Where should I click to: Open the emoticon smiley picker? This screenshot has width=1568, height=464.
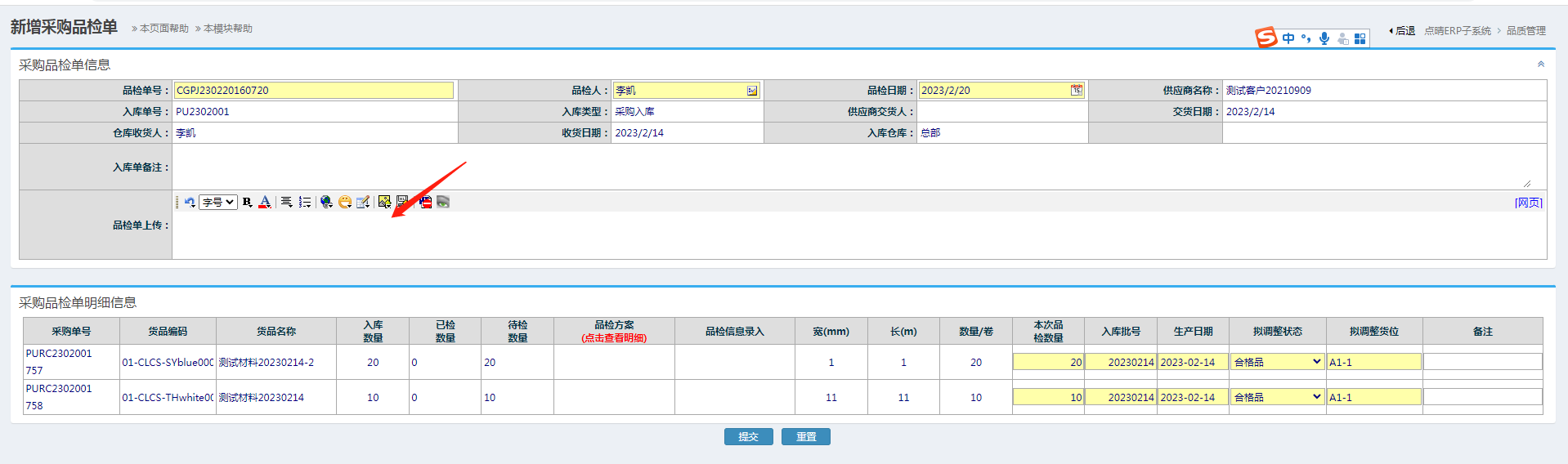coord(345,202)
